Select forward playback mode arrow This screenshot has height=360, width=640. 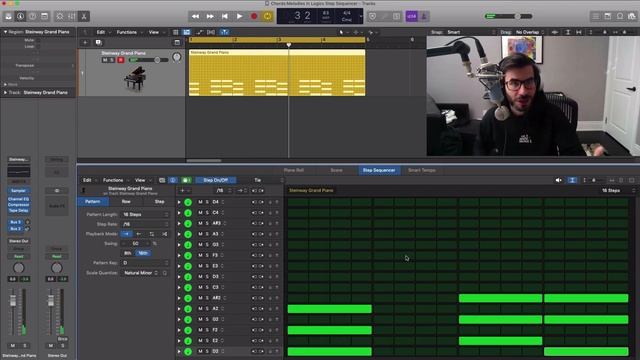point(127,234)
